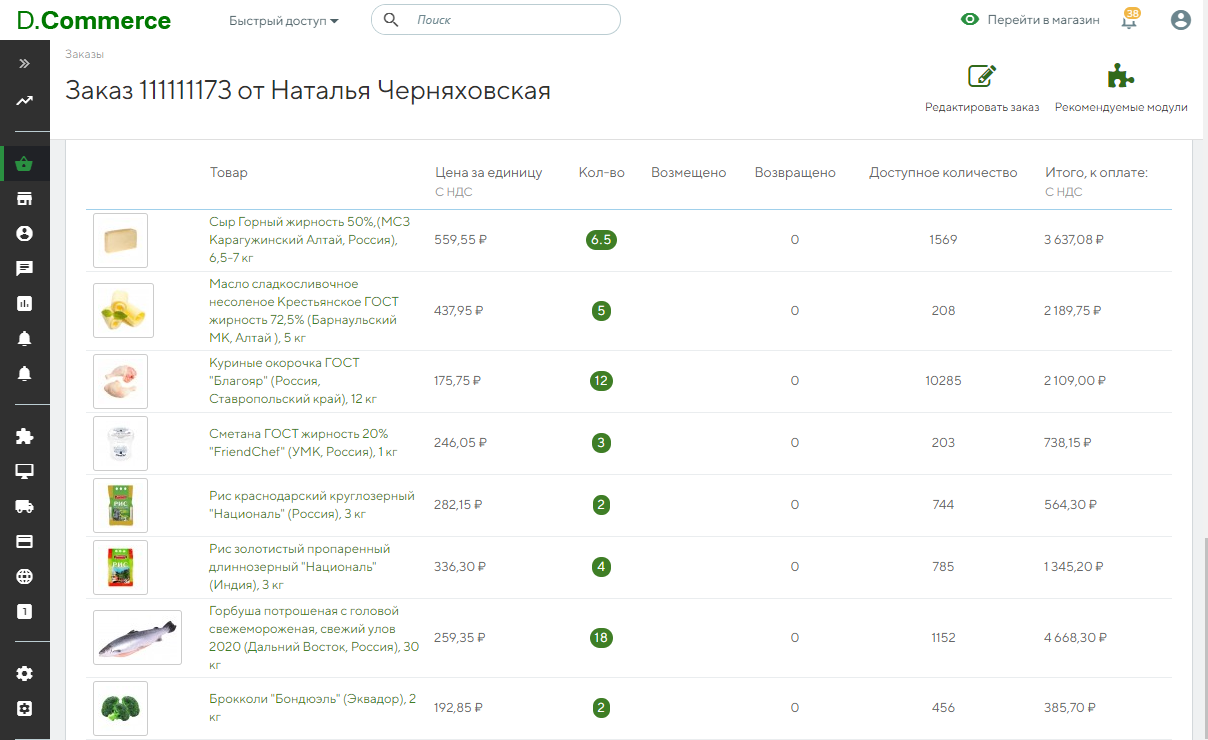
Task: Open Shop Parameters plain gear icon
Action: (25, 673)
